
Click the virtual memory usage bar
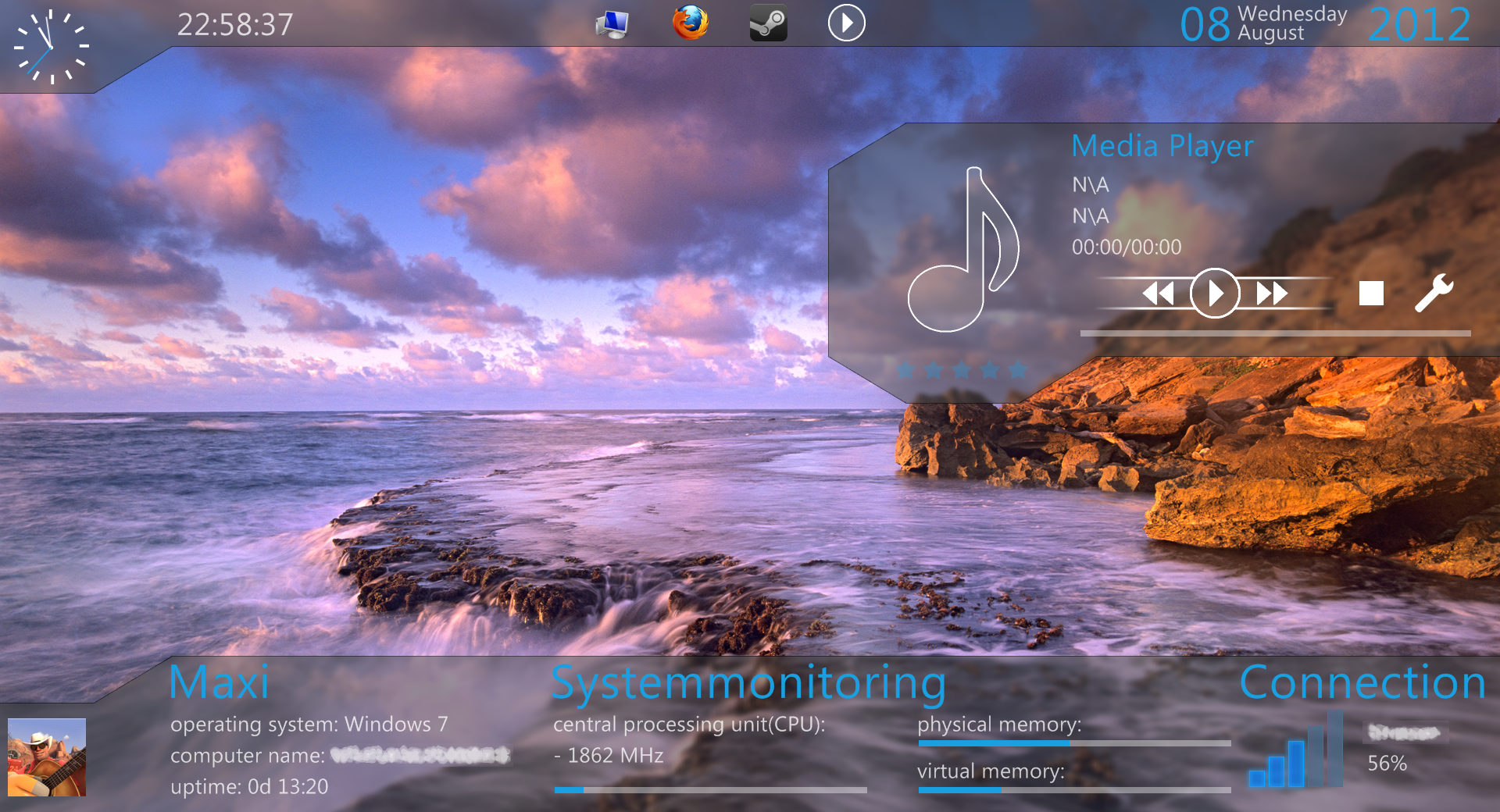tap(1074, 790)
